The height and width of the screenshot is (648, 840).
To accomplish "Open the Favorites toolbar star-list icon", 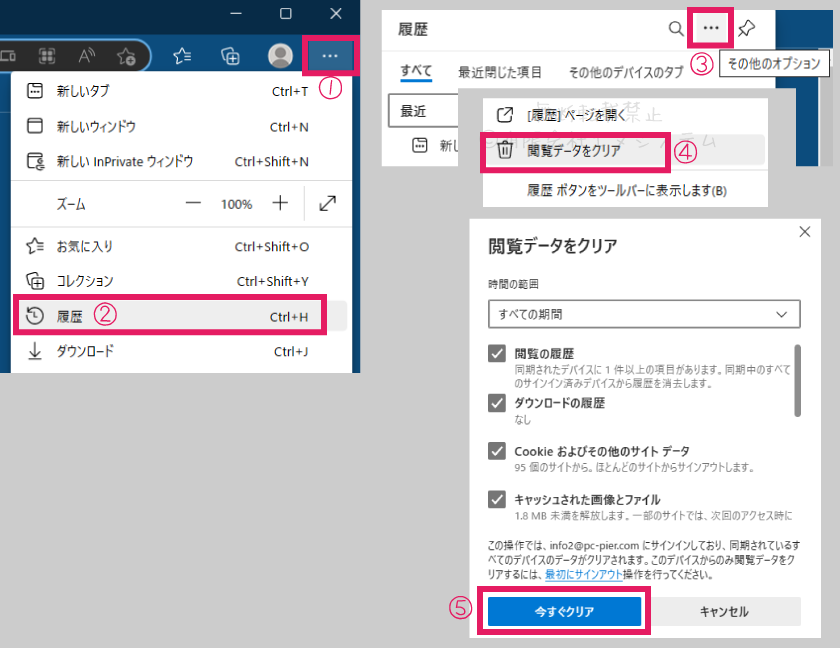I will 182,56.
